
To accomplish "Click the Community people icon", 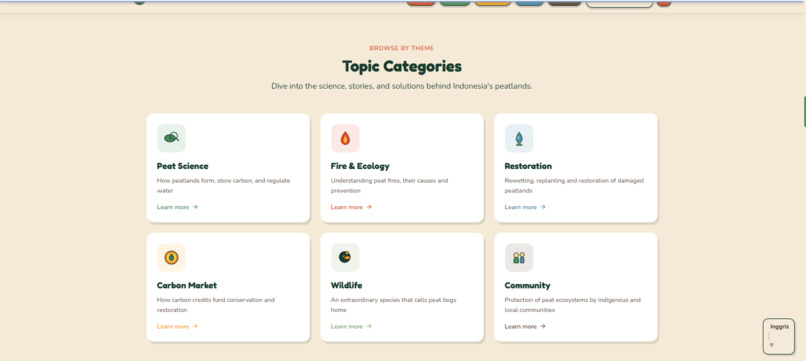I will point(519,257).
